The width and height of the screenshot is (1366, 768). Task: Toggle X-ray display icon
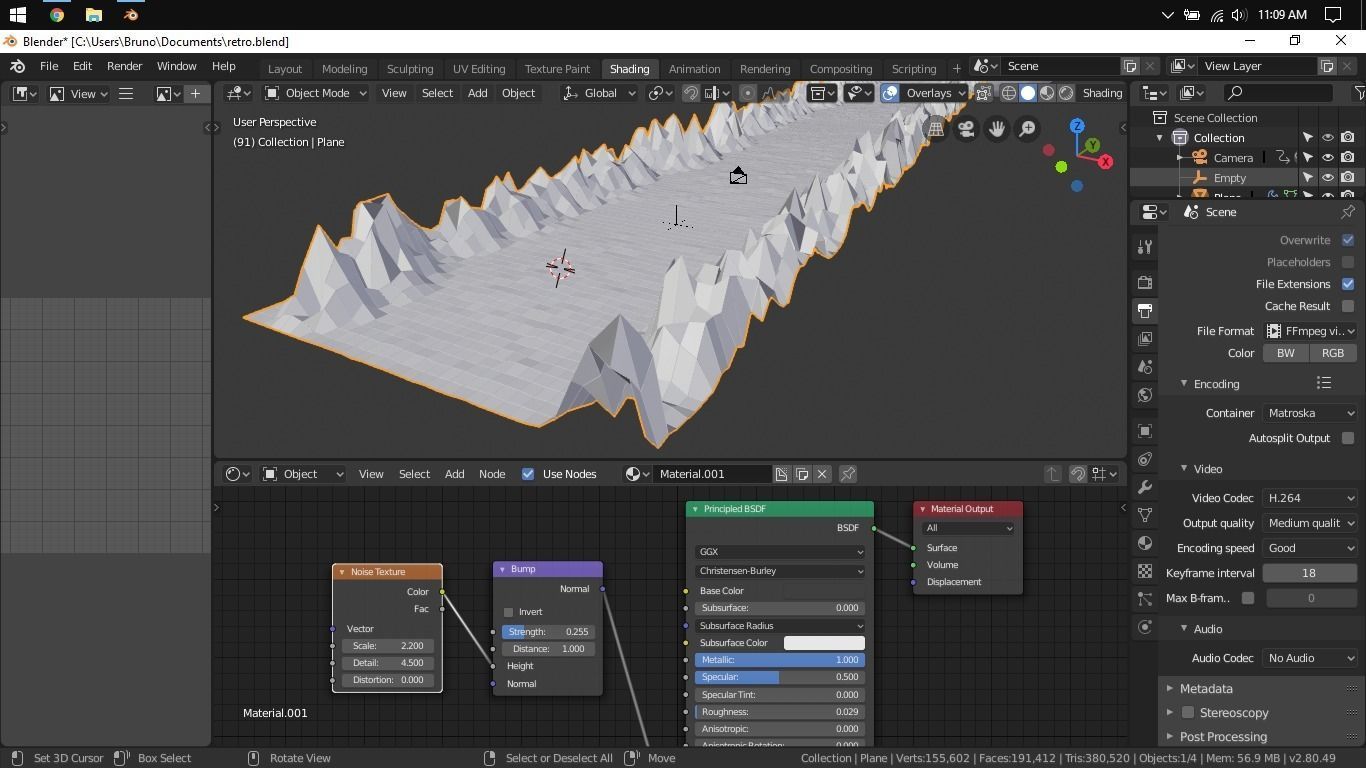pos(984,93)
